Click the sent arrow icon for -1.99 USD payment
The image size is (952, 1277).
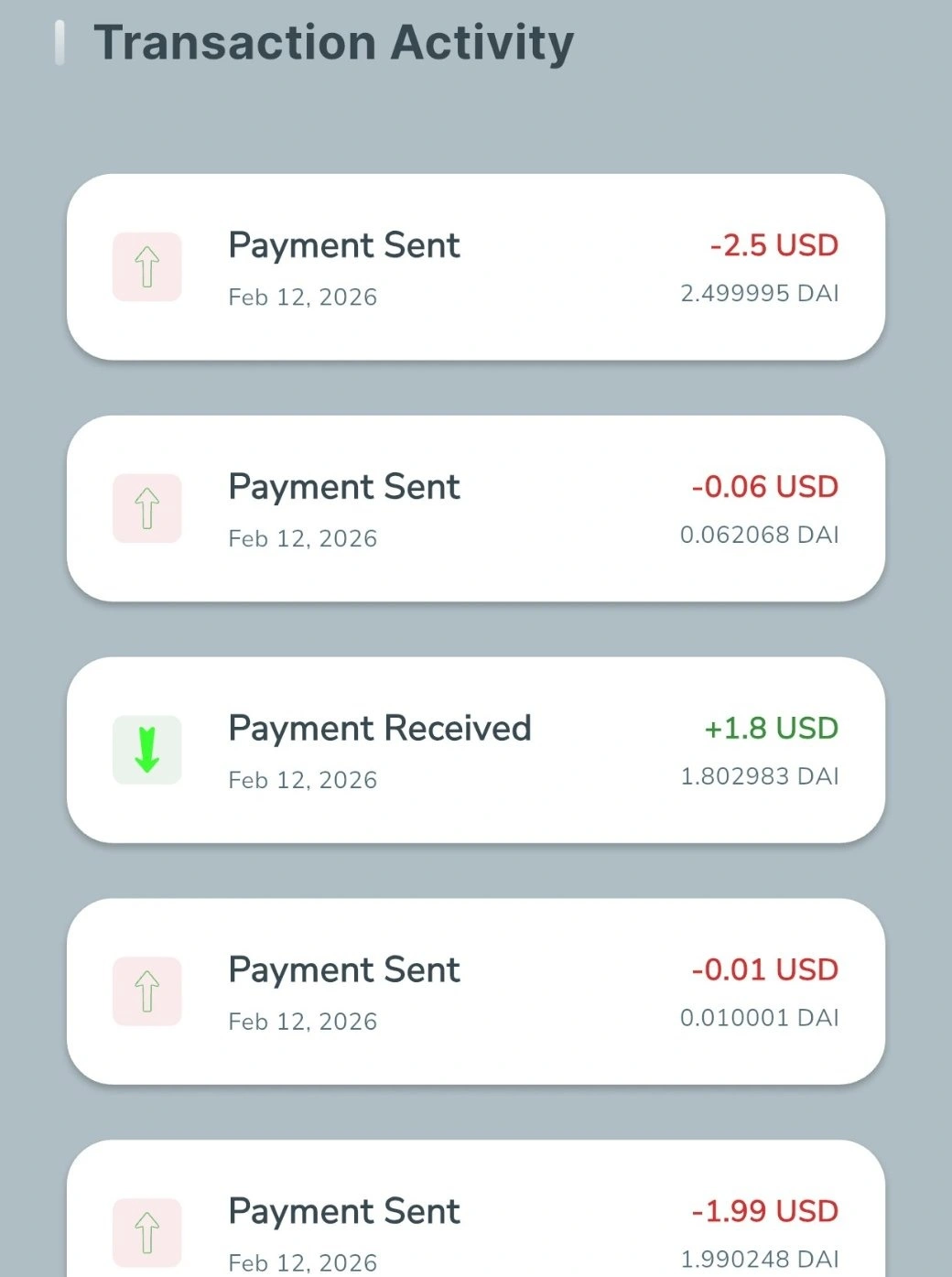pos(147,1232)
